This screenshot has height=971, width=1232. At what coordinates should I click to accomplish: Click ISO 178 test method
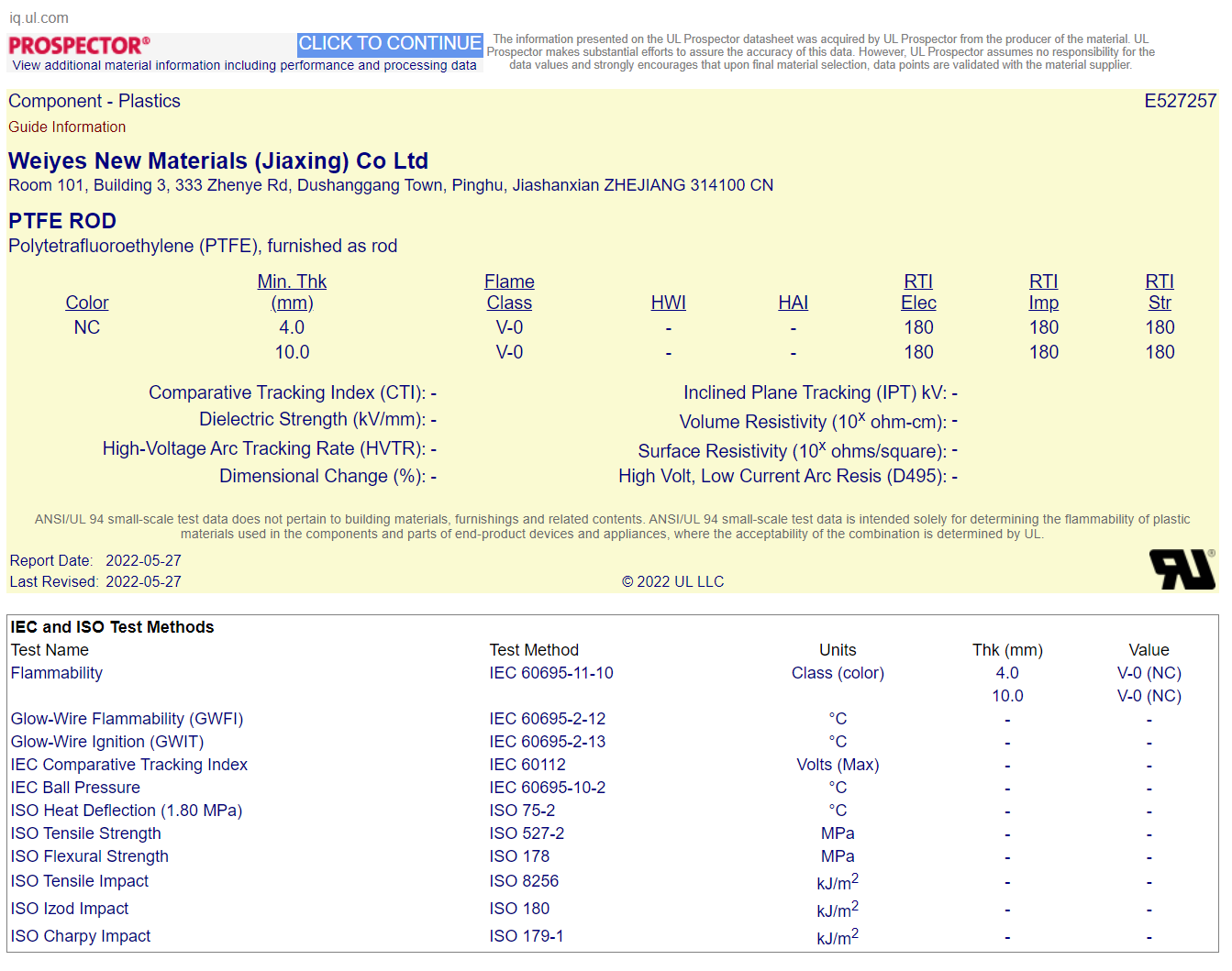(x=519, y=856)
